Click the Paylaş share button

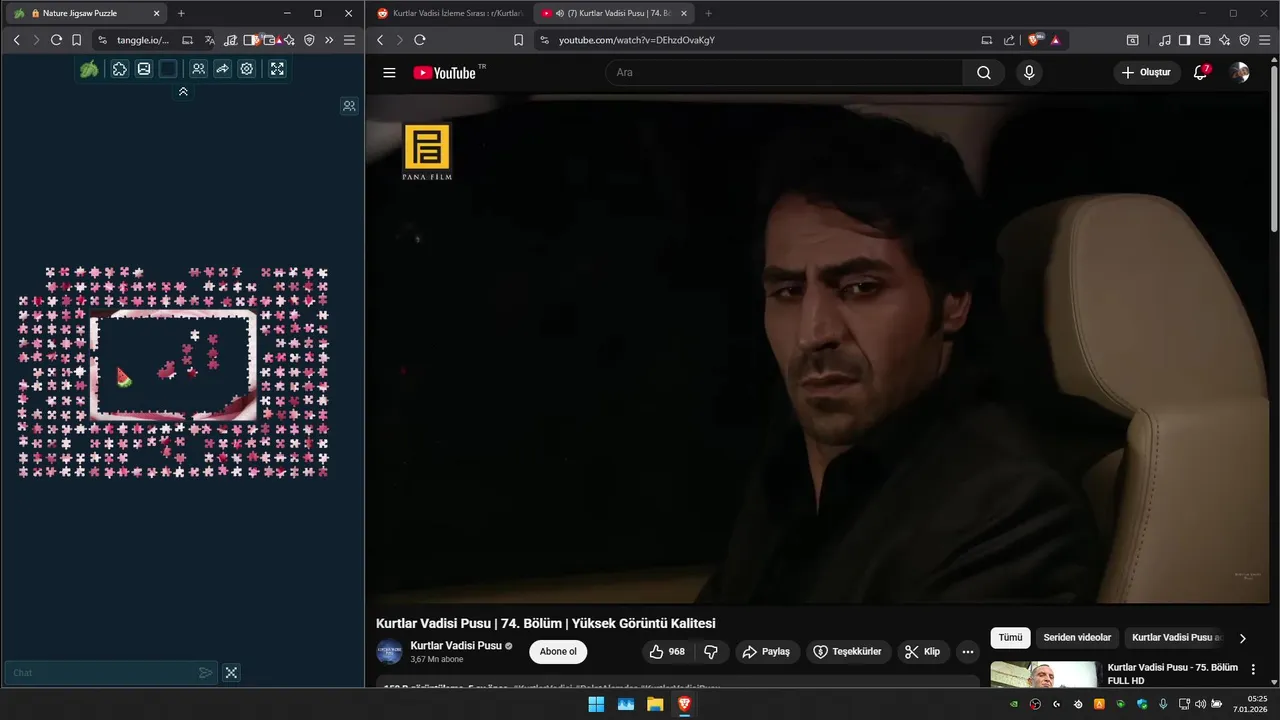(x=766, y=652)
